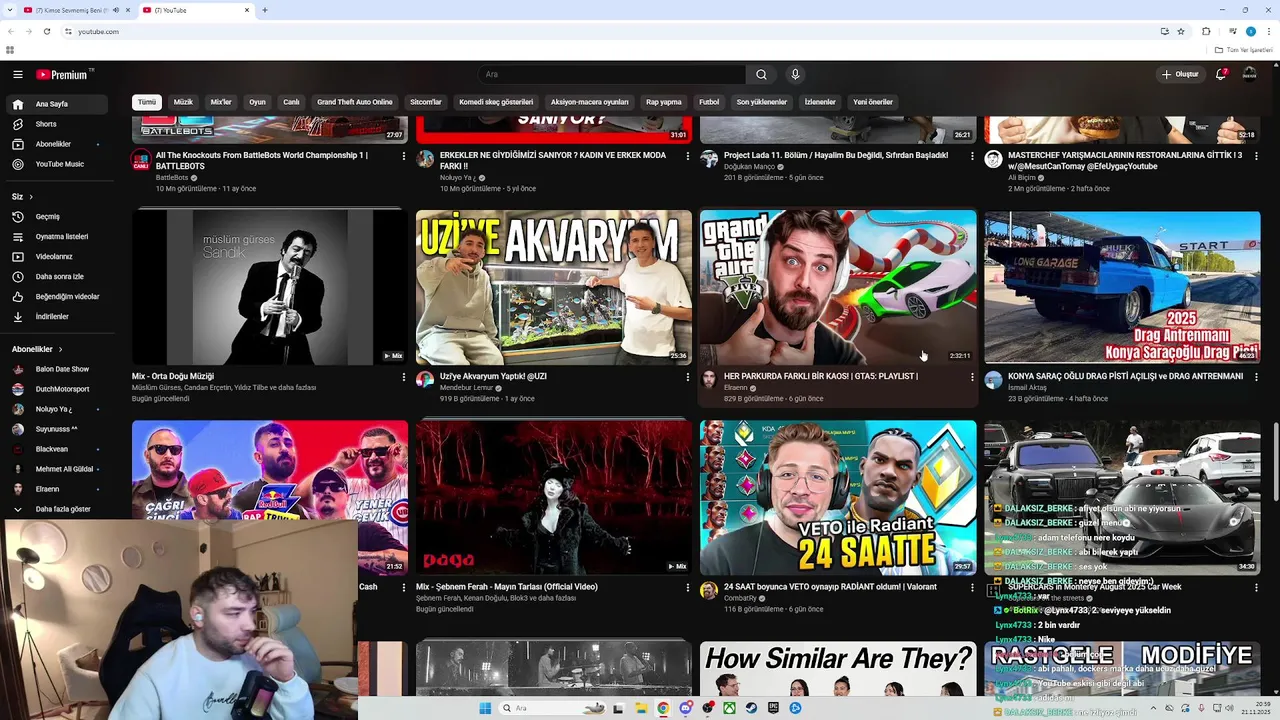The height and width of the screenshot is (720, 1280).
Task: Open the YouTube hamburger guide menu
Action: [18, 74]
